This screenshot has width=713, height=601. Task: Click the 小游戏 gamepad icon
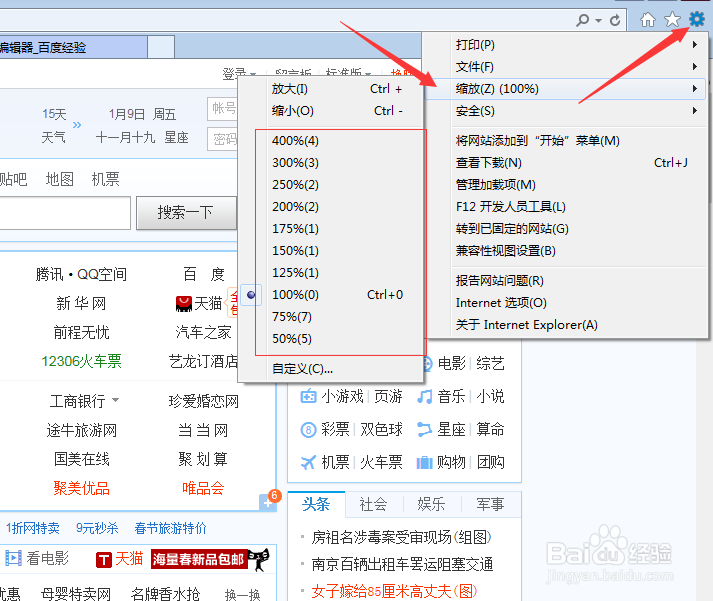click(x=308, y=396)
